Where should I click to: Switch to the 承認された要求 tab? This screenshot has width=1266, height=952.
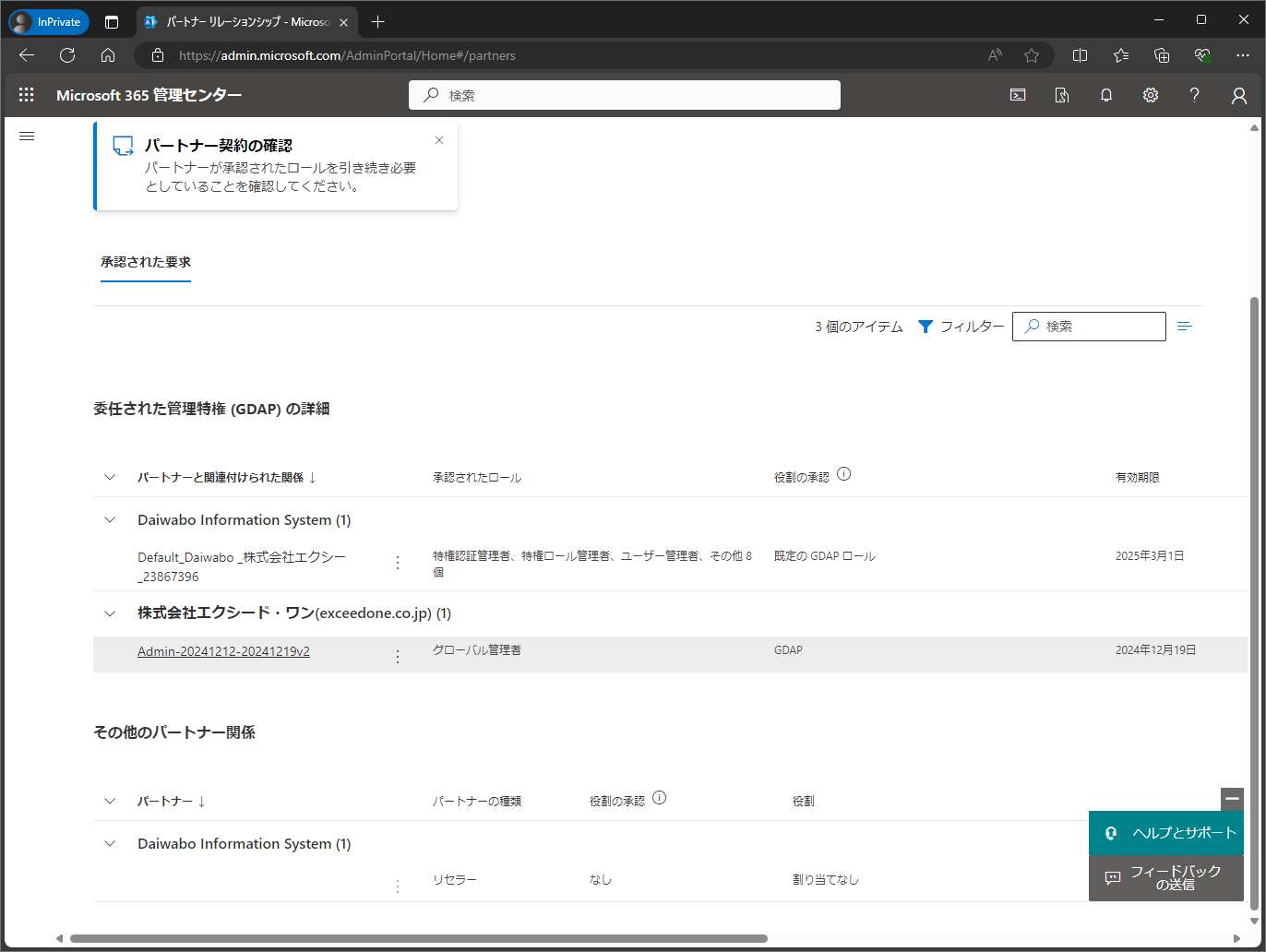(x=145, y=262)
